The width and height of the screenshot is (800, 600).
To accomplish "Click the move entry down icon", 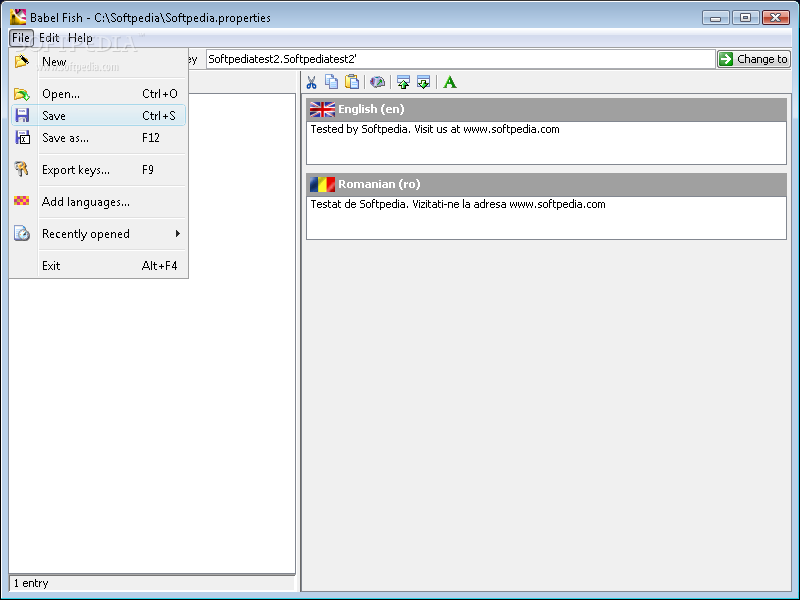I will point(423,82).
